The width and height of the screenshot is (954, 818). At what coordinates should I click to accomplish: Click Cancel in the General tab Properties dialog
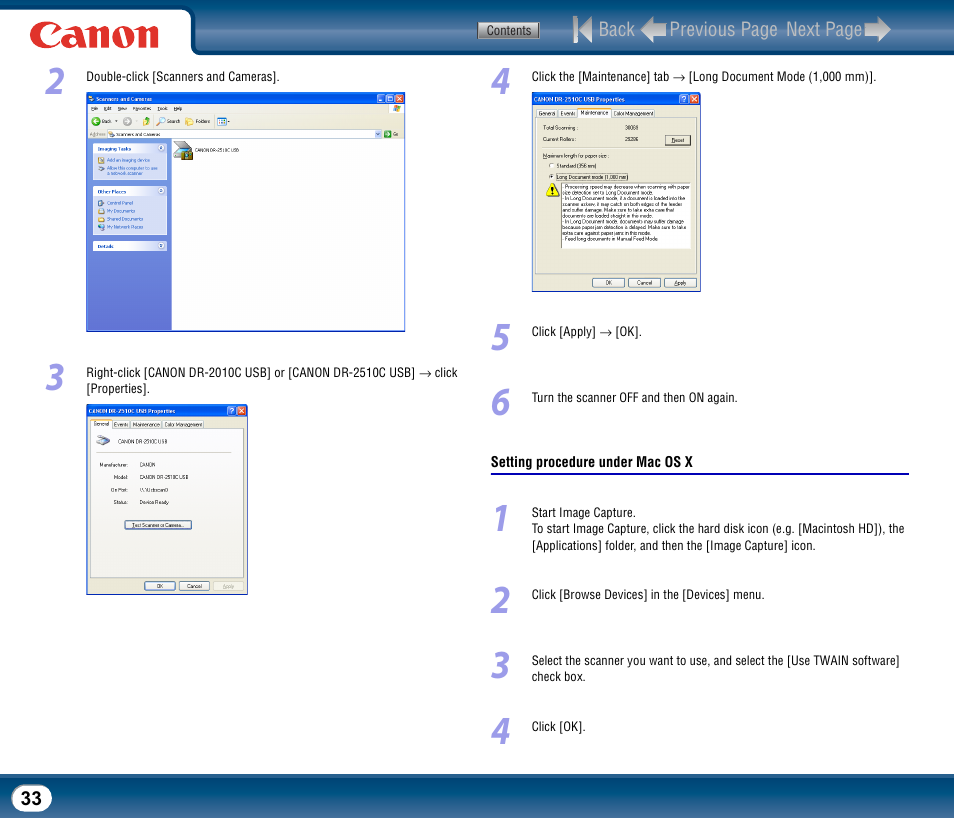(x=194, y=586)
